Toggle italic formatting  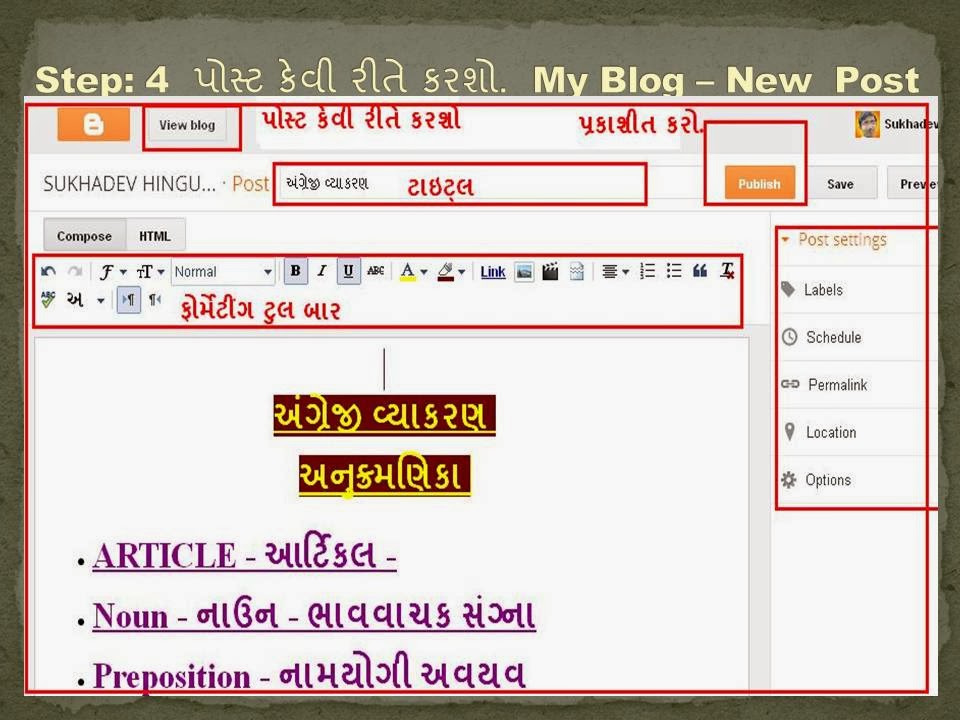[321, 271]
